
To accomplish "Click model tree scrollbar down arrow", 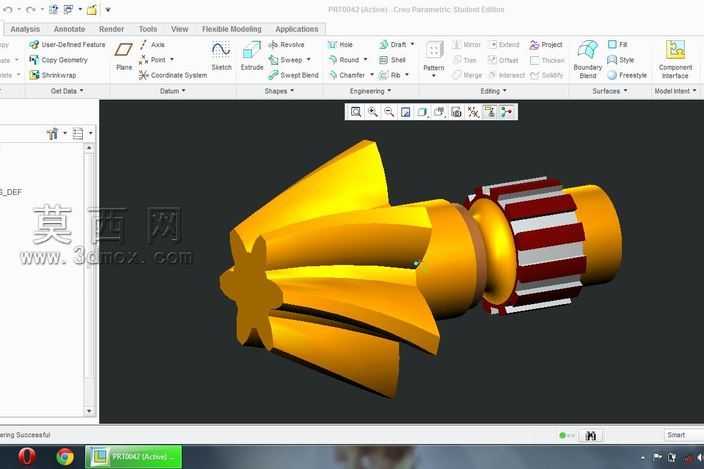I will point(89,411).
